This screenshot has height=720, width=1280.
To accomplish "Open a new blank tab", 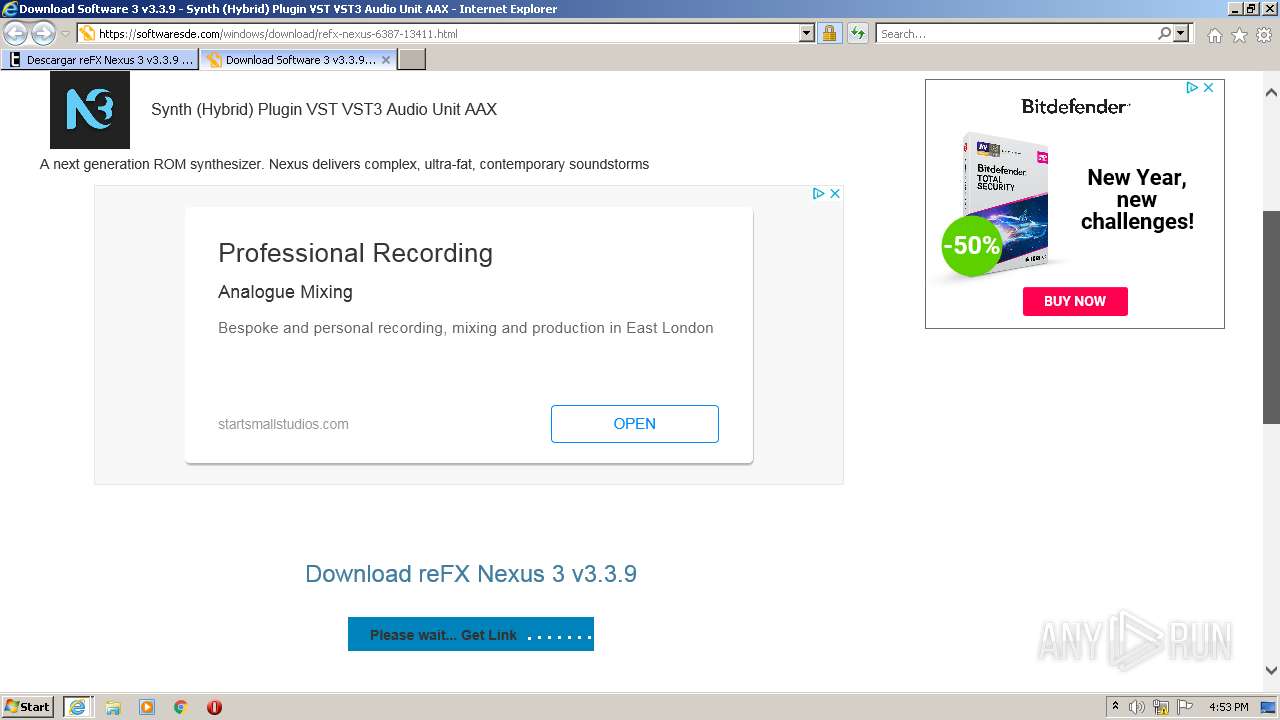I will click(x=412, y=60).
